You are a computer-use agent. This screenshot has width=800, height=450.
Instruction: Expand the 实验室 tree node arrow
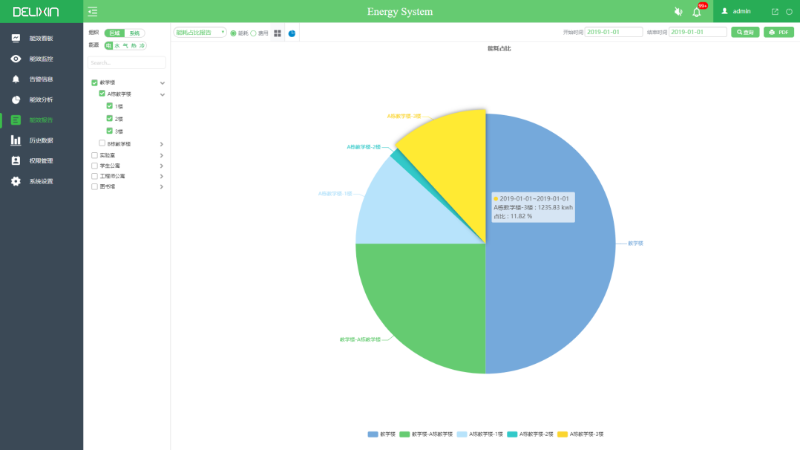point(162,155)
